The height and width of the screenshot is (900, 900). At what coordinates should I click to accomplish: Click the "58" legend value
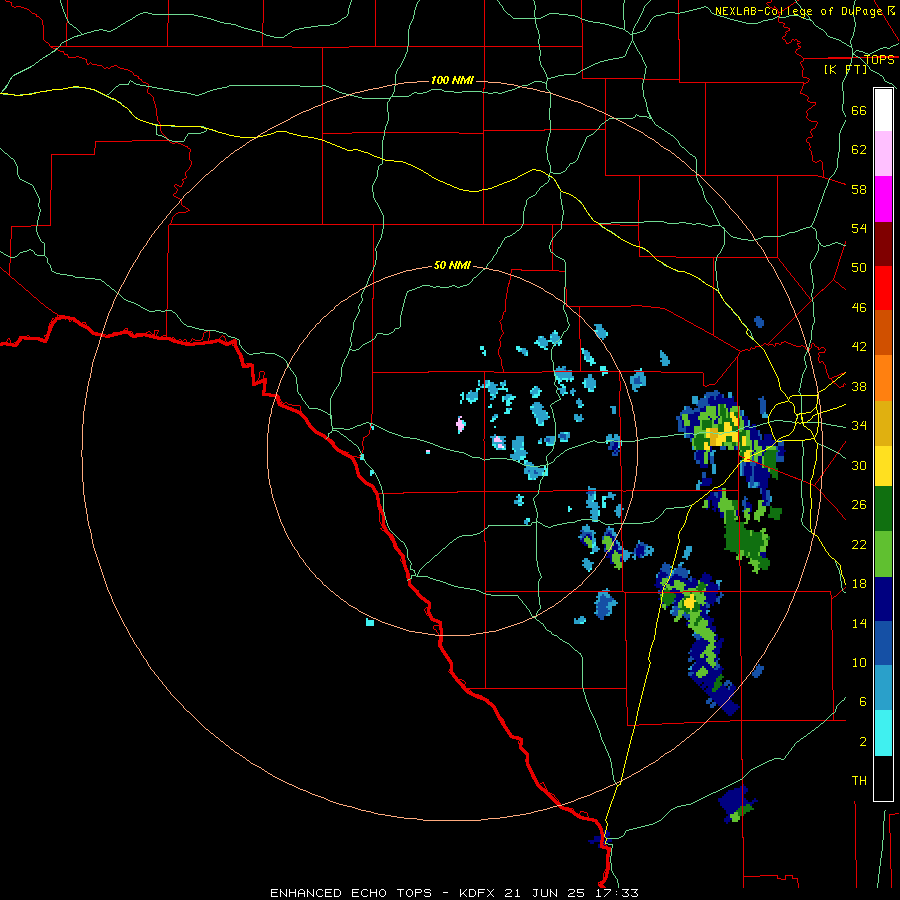[859, 189]
